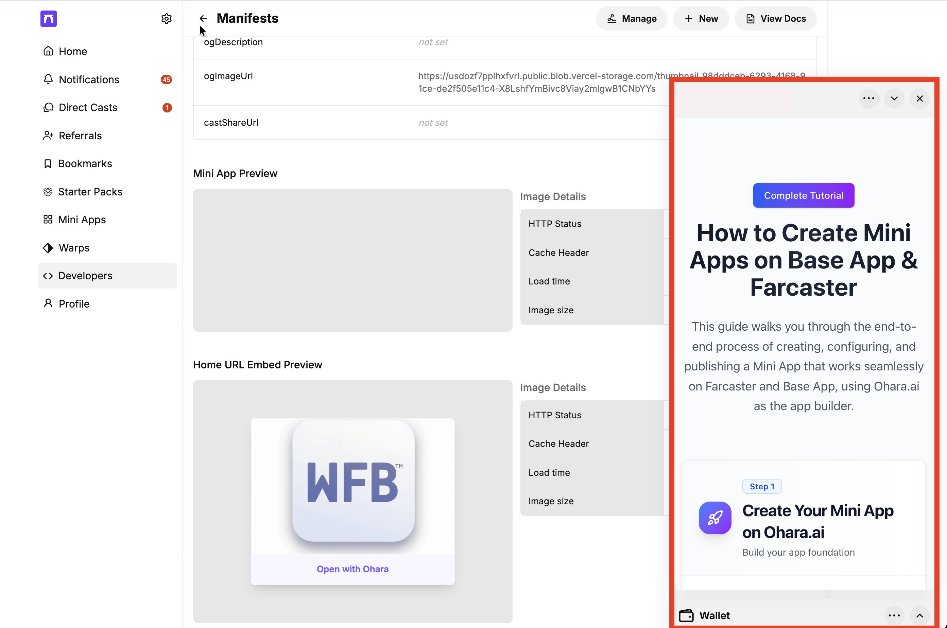Click the Home house icon
The image size is (947, 628).
[48, 51]
